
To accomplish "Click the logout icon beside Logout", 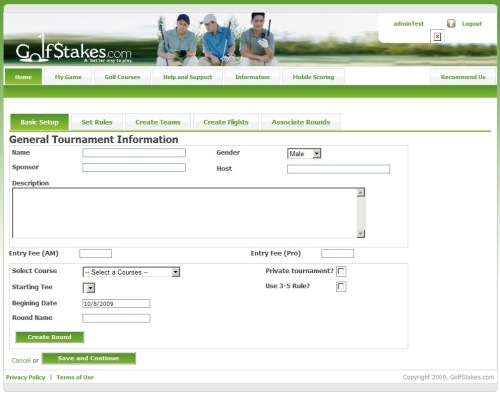I will [x=451, y=23].
